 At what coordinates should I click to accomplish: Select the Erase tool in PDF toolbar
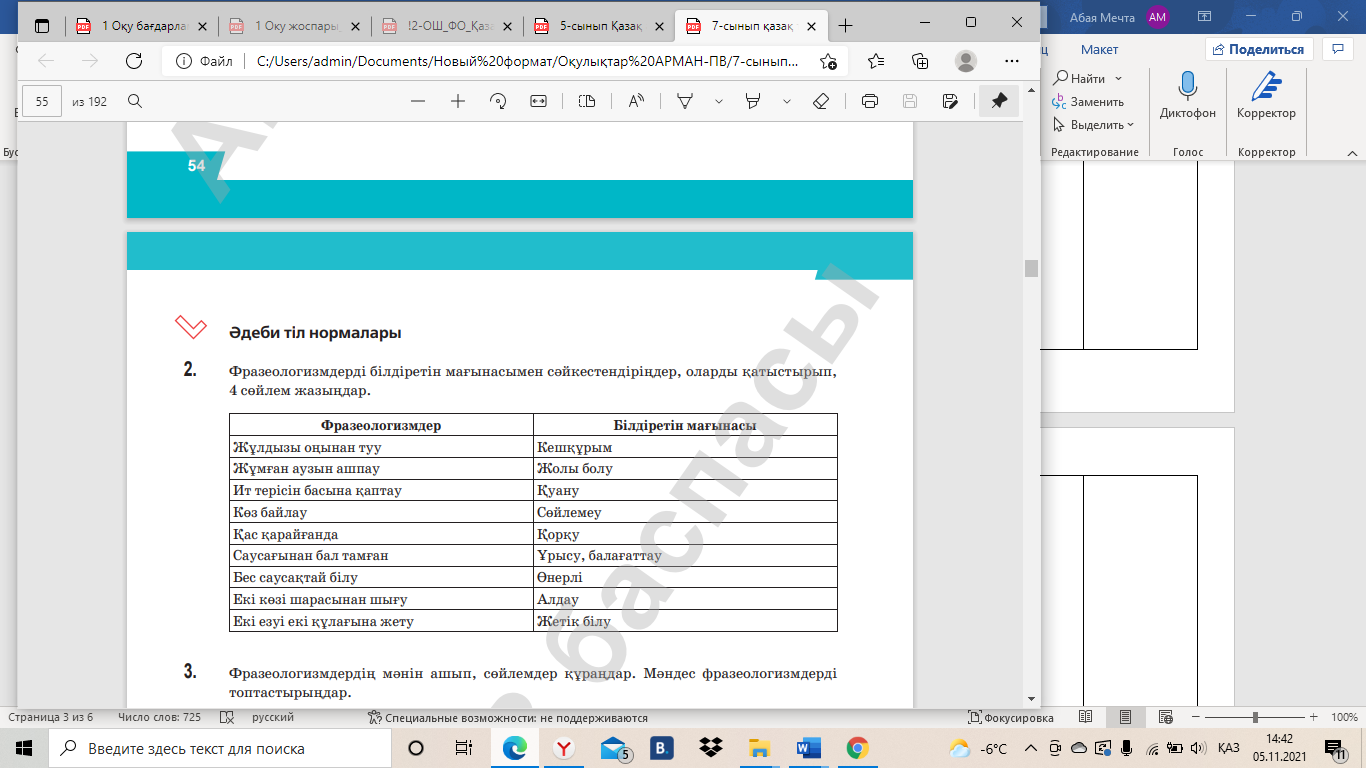pyautogui.click(x=821, y=101)
